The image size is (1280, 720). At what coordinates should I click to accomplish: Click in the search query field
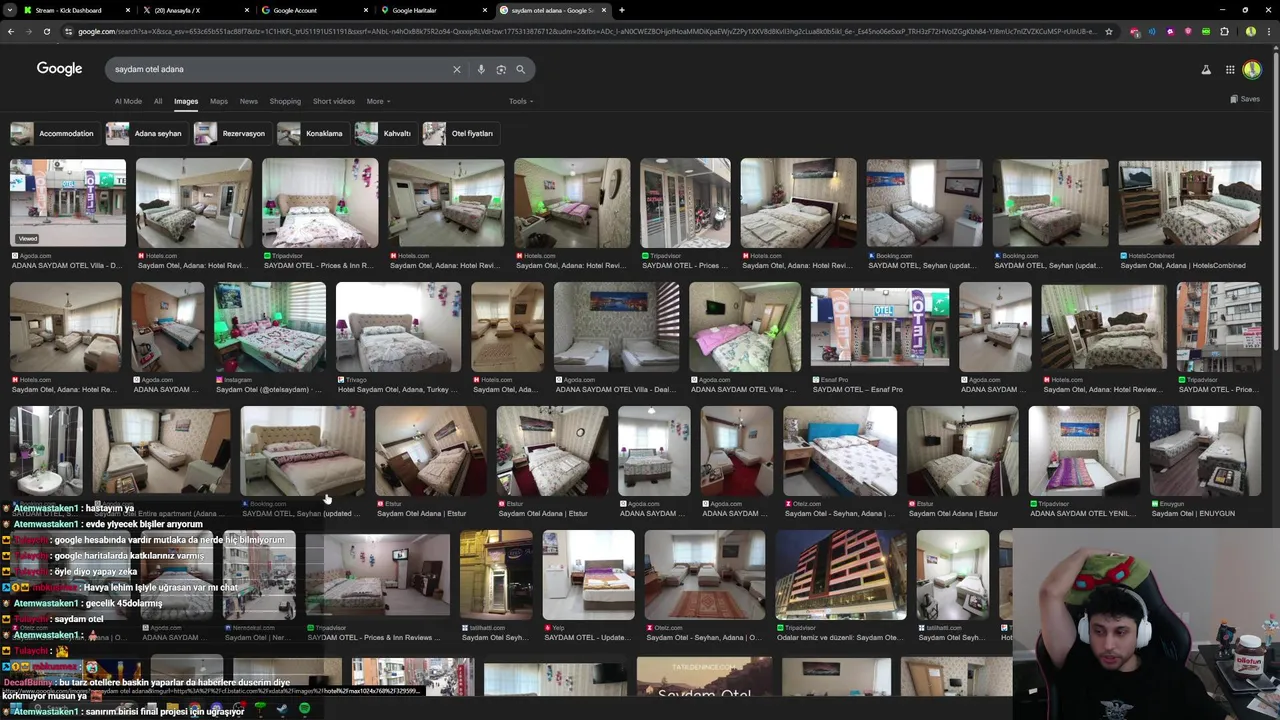tap(280, 69)
